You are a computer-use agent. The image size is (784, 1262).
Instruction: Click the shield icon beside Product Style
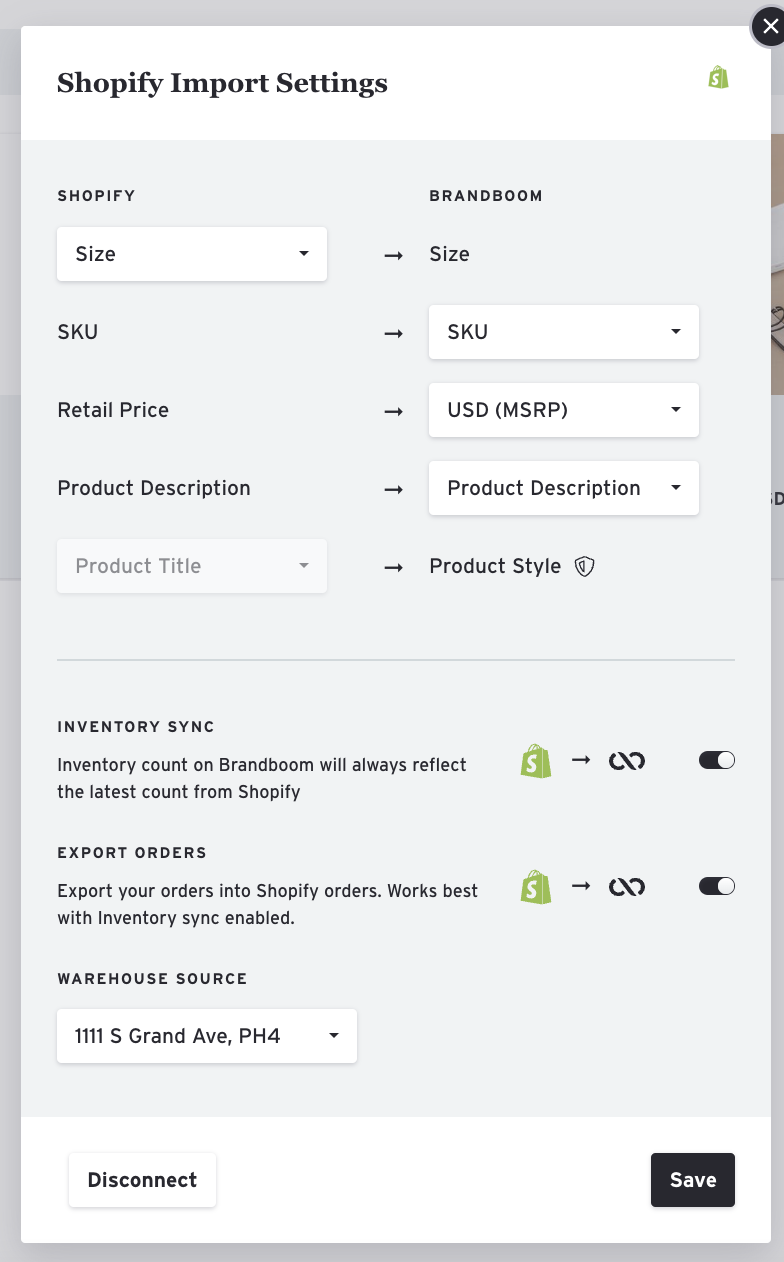click(x=585, y=567)
